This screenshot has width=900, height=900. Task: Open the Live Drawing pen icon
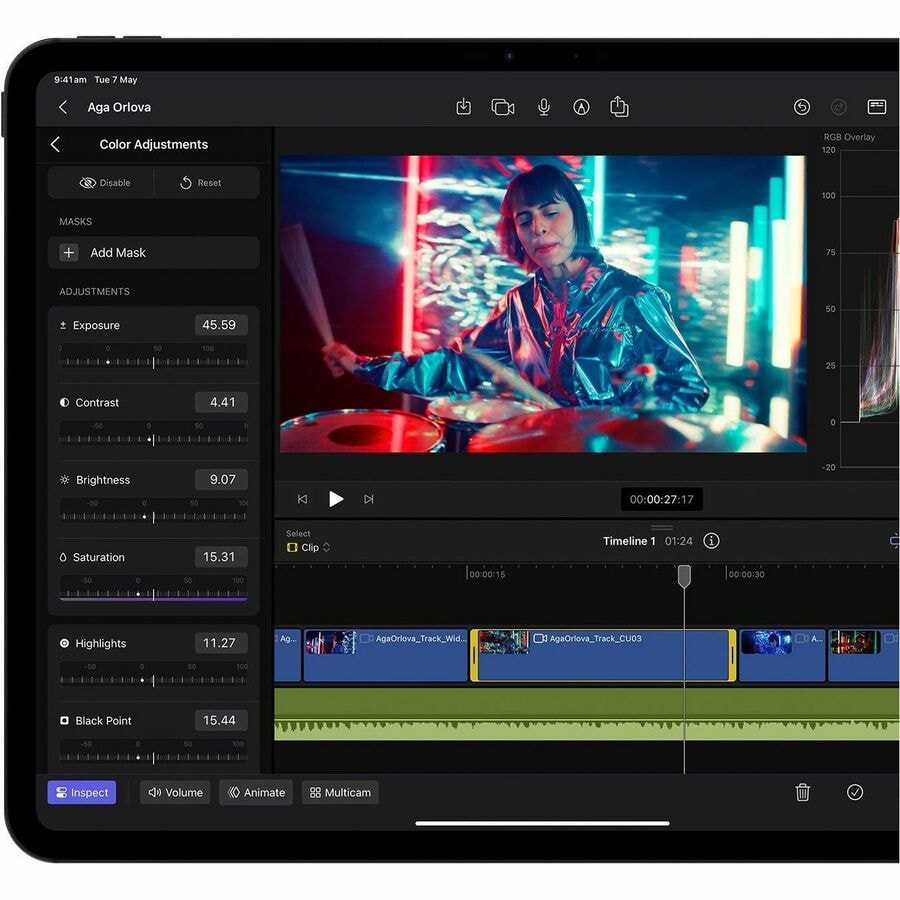[x=581, y=107]
